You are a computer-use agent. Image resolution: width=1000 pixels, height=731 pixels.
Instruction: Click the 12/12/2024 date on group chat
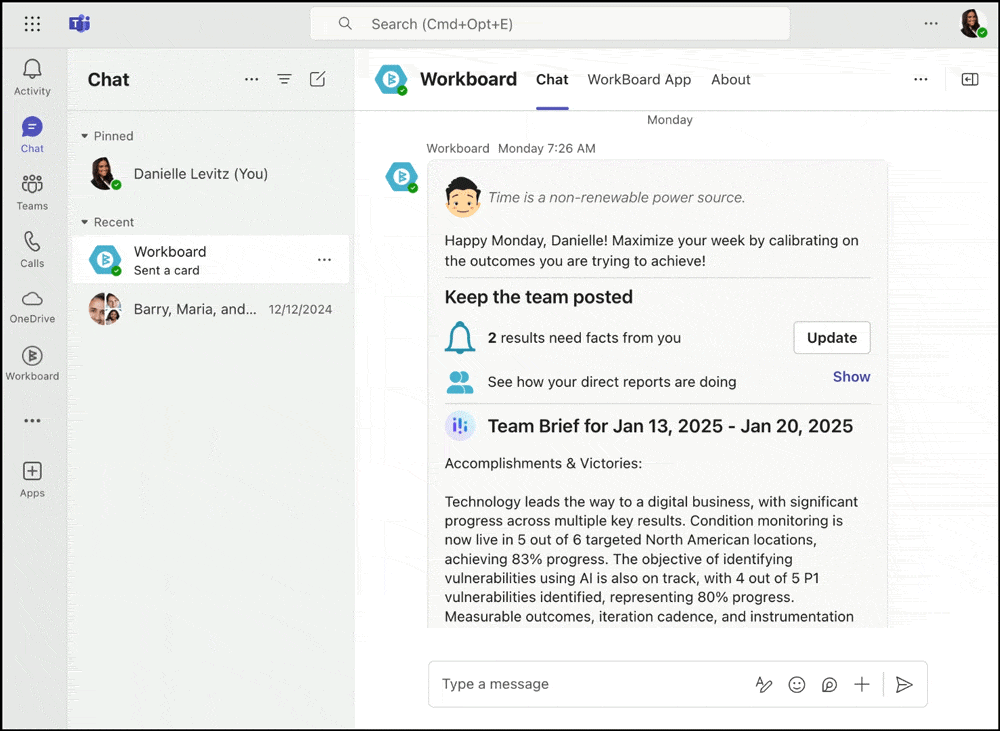300,309
